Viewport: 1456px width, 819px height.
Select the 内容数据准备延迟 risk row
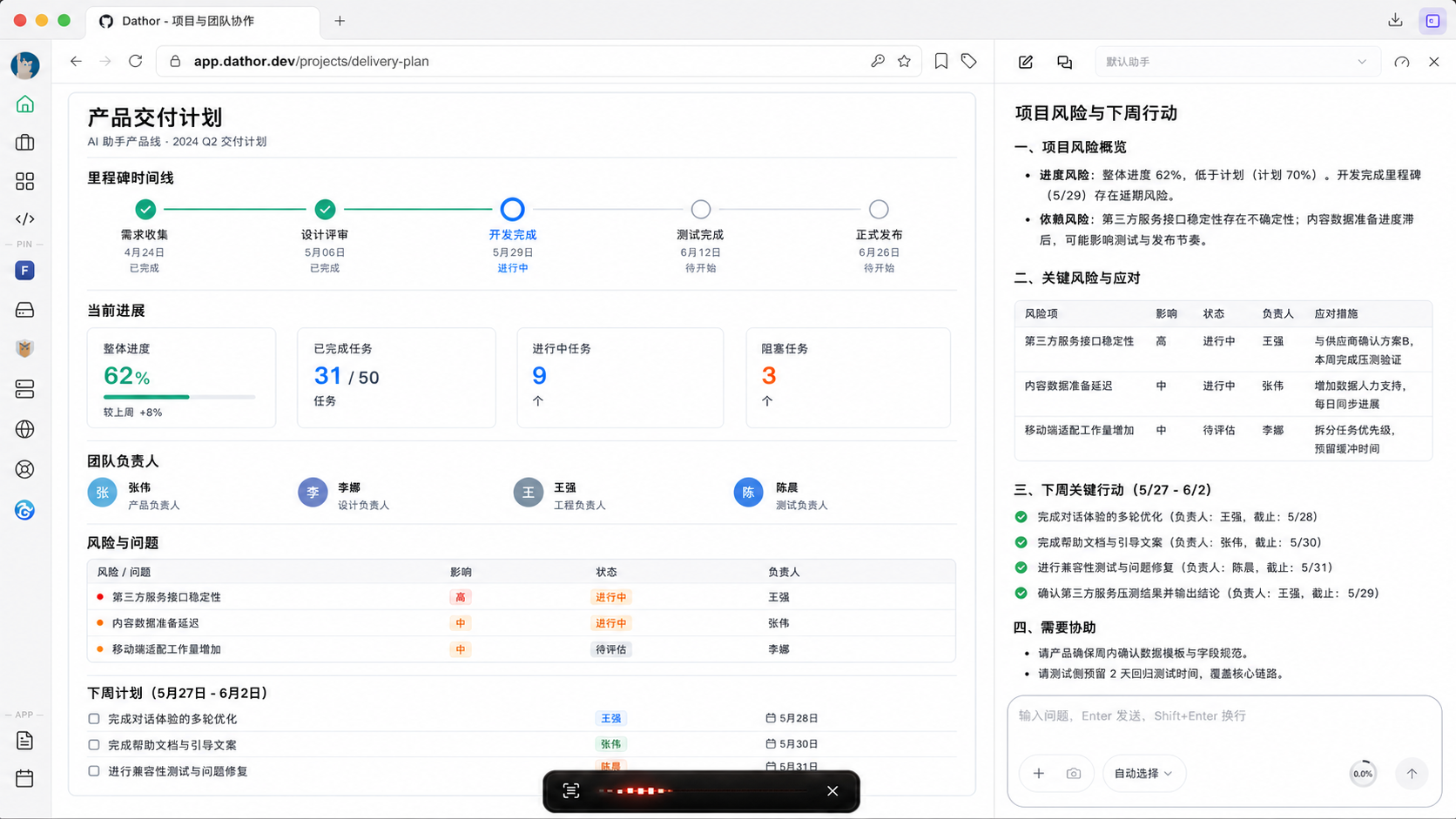click(x=521, y=623)
